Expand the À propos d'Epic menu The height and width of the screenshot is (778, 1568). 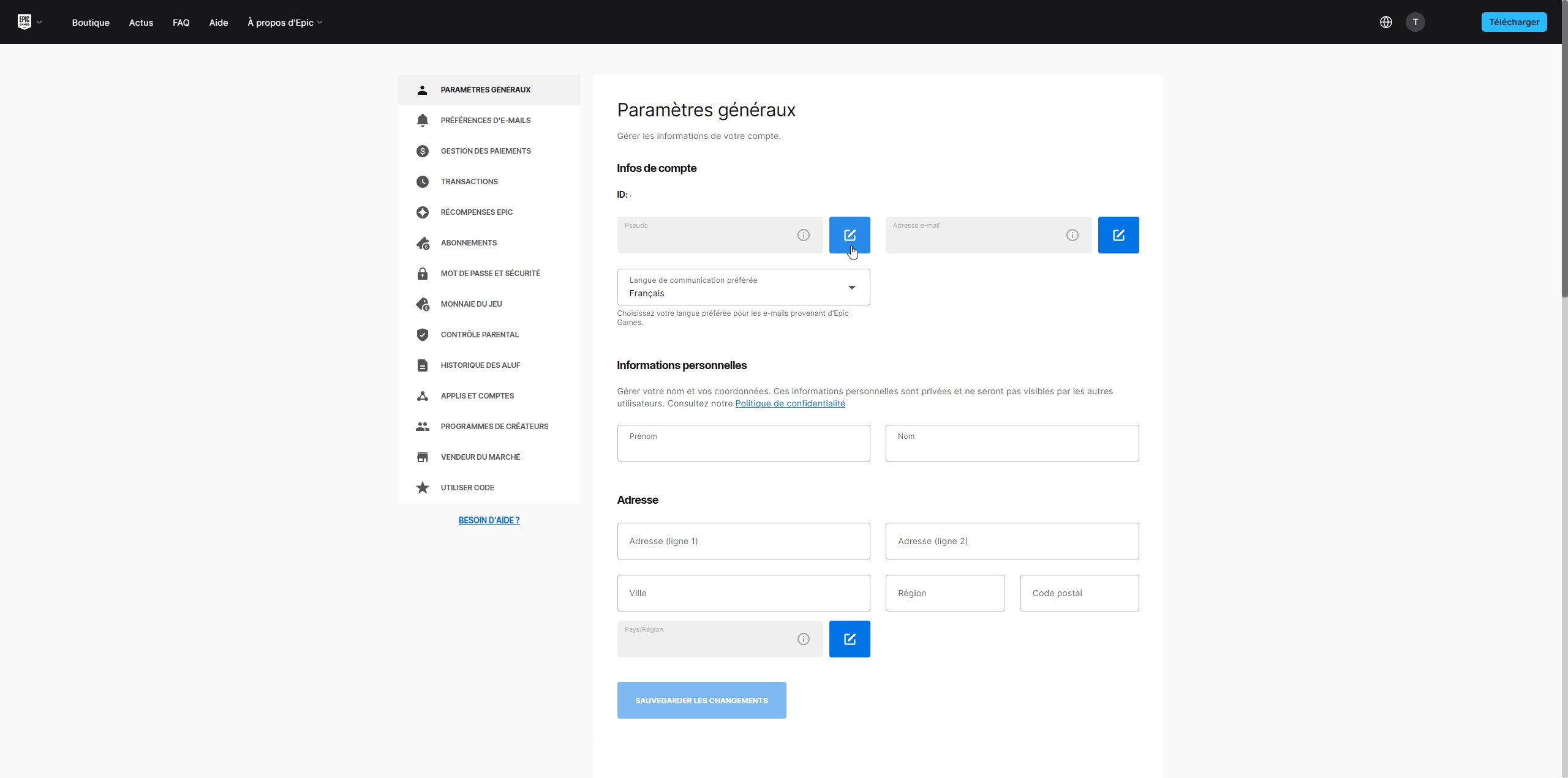point(284,23)
